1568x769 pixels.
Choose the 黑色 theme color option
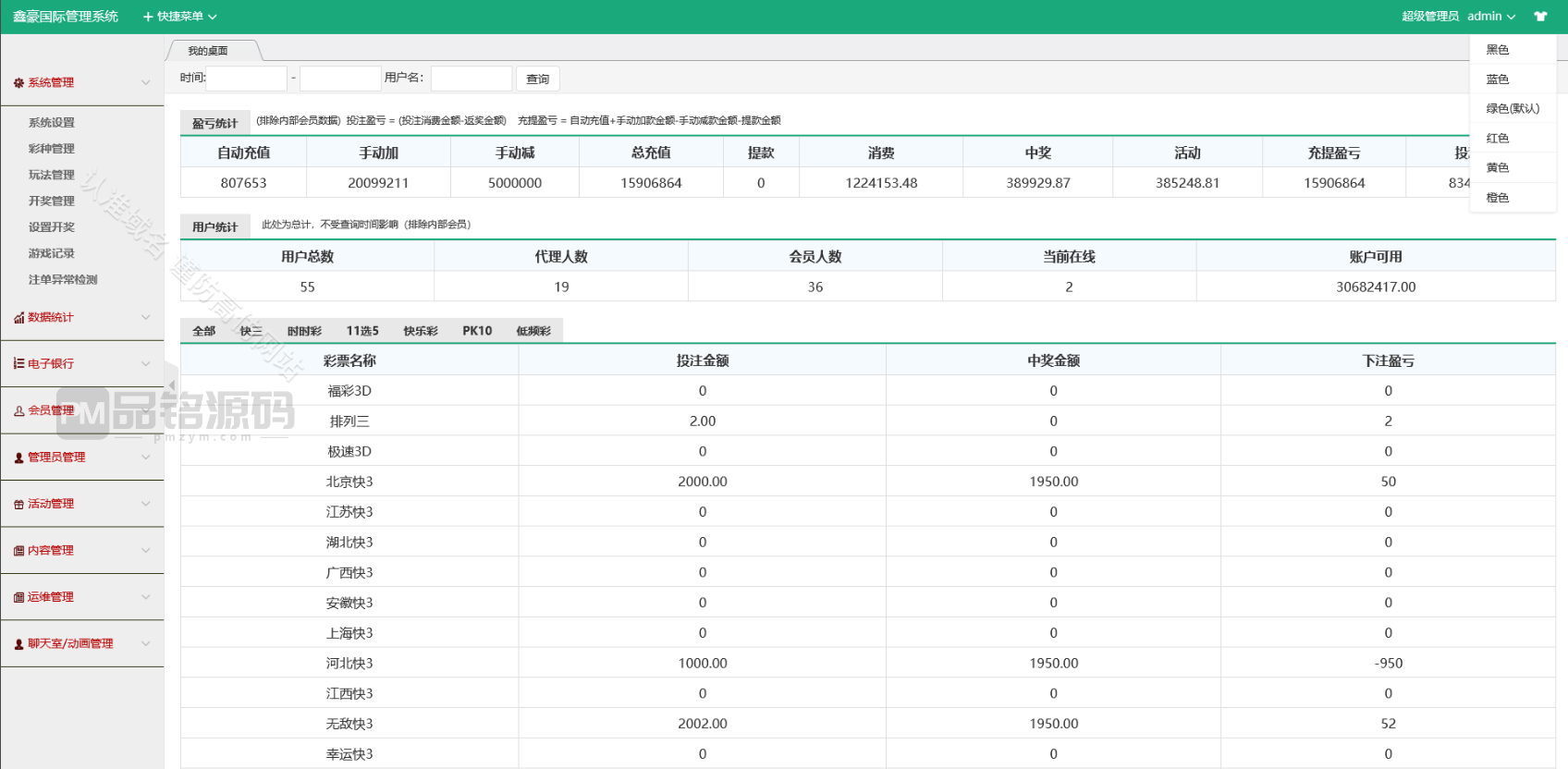pyautogui.click(x=1513, y=50)
